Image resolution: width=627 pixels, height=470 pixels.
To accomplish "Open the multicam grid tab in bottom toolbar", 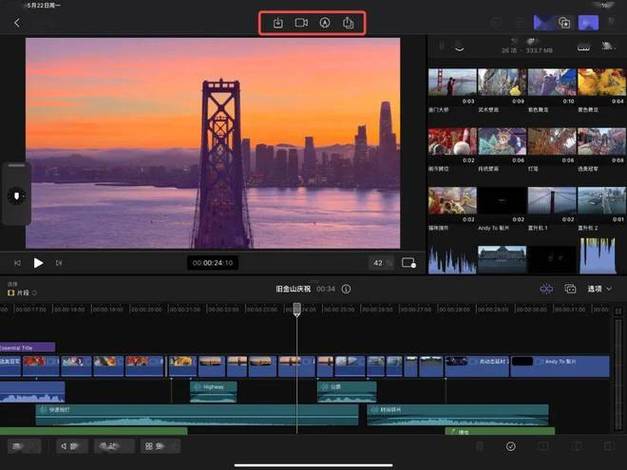I will 160,446.
